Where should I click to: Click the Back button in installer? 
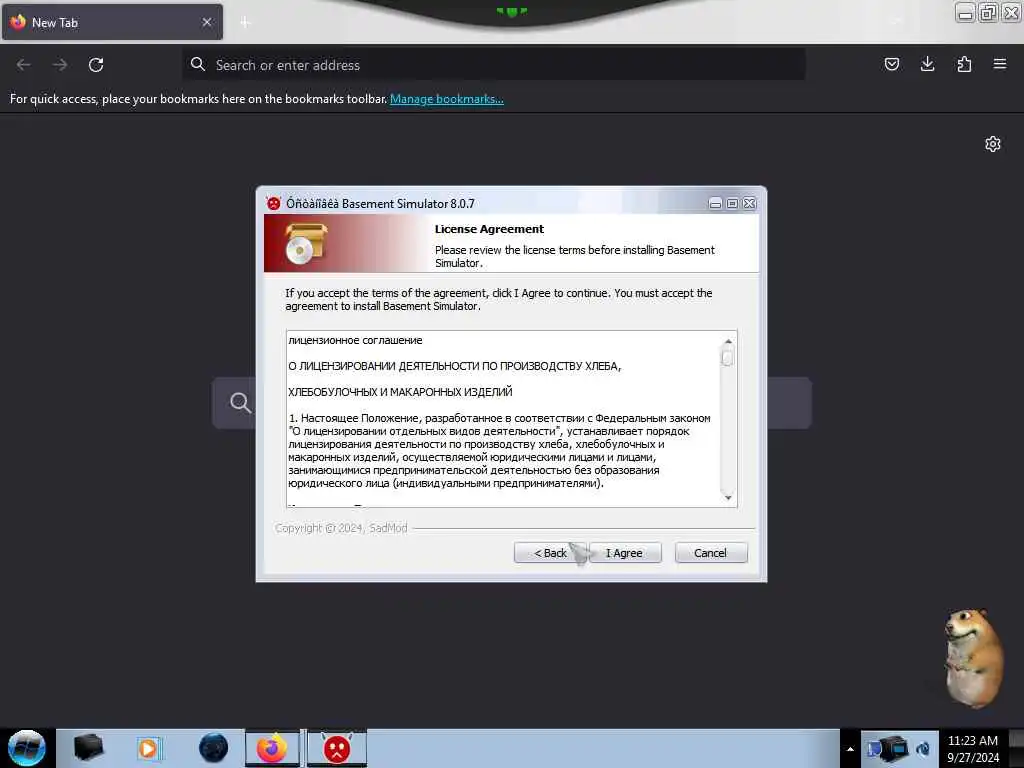pyautogui.click(x=550, y=552)
